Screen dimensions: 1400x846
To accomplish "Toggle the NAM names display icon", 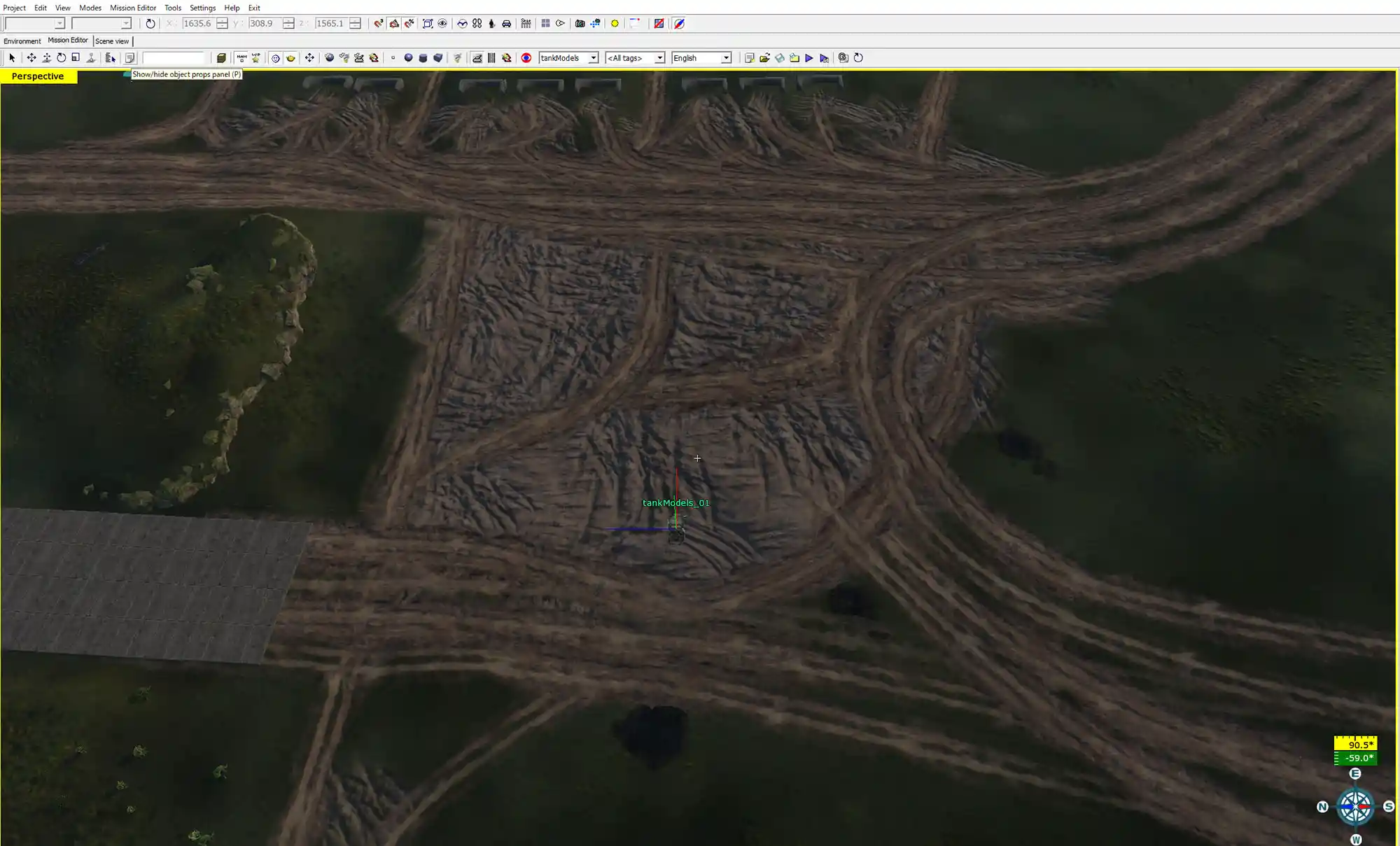I will coord(241,58).
